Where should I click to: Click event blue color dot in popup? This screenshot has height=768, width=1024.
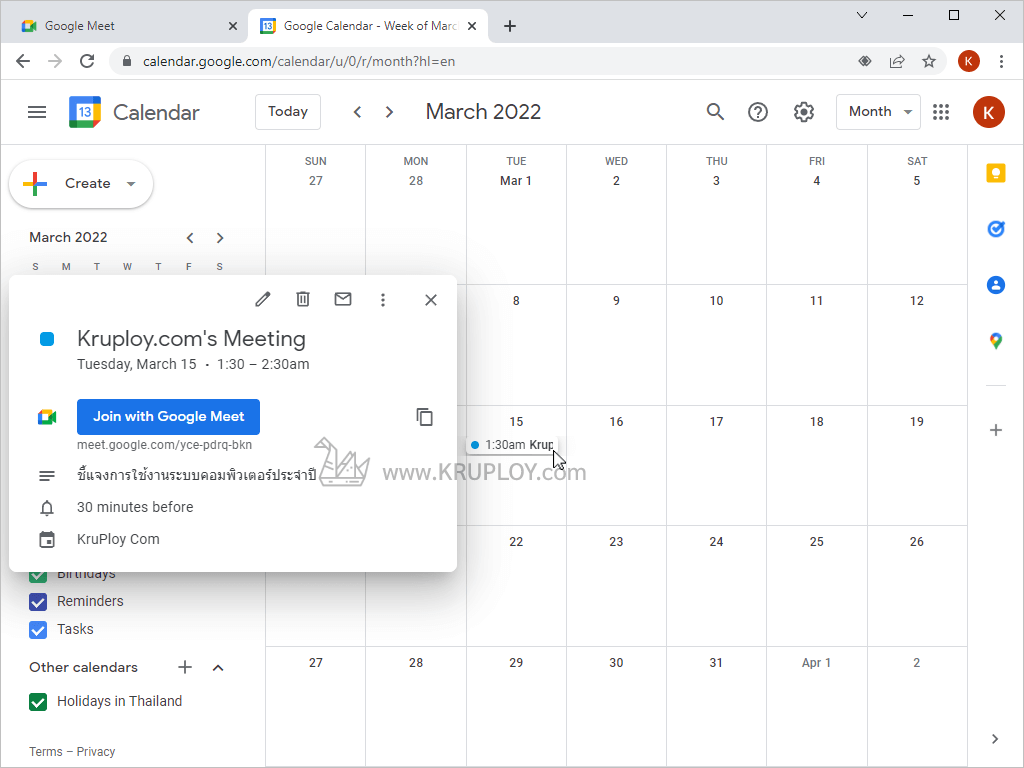(47, 339)
